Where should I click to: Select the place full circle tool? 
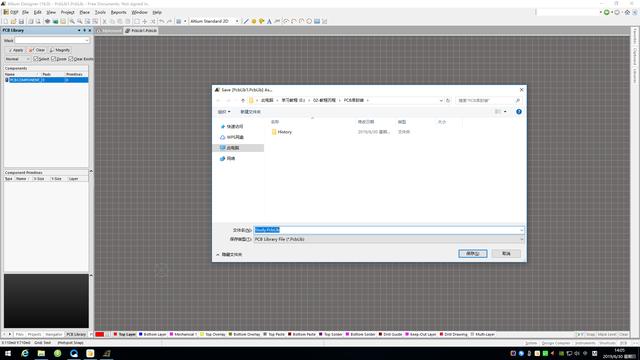309,21
